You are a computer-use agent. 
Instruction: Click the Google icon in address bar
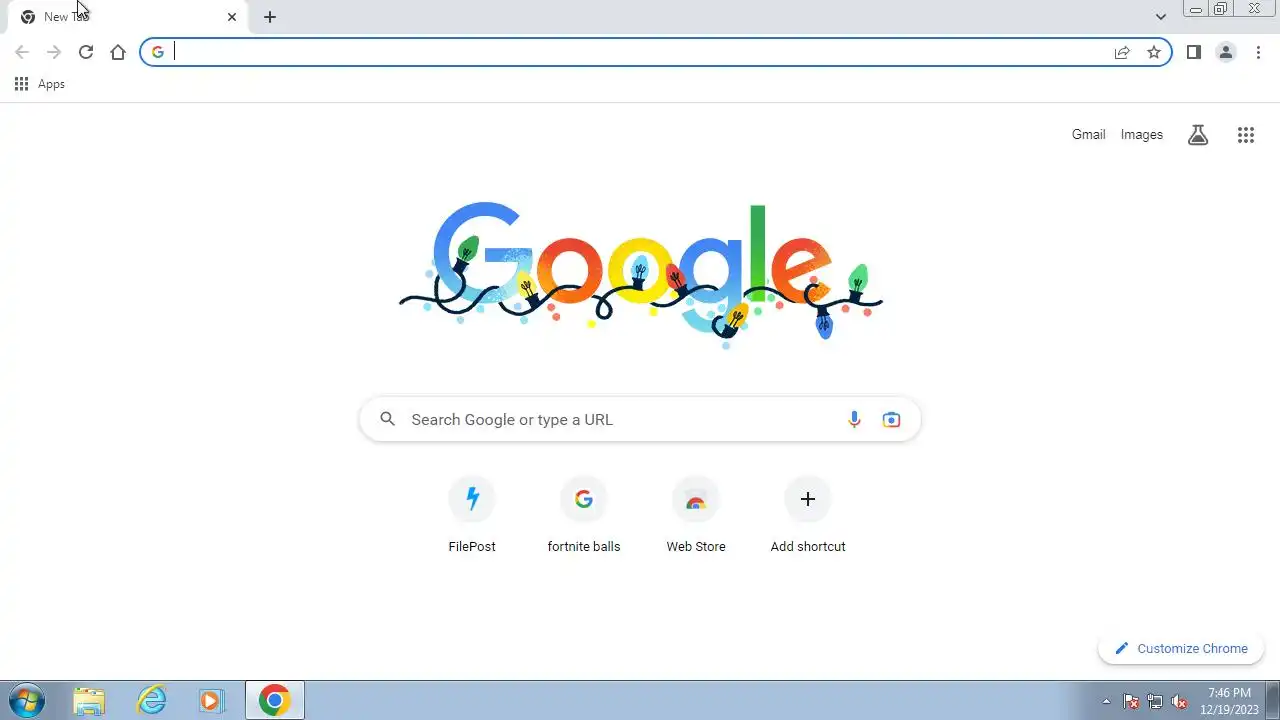[x=158, y=52]
